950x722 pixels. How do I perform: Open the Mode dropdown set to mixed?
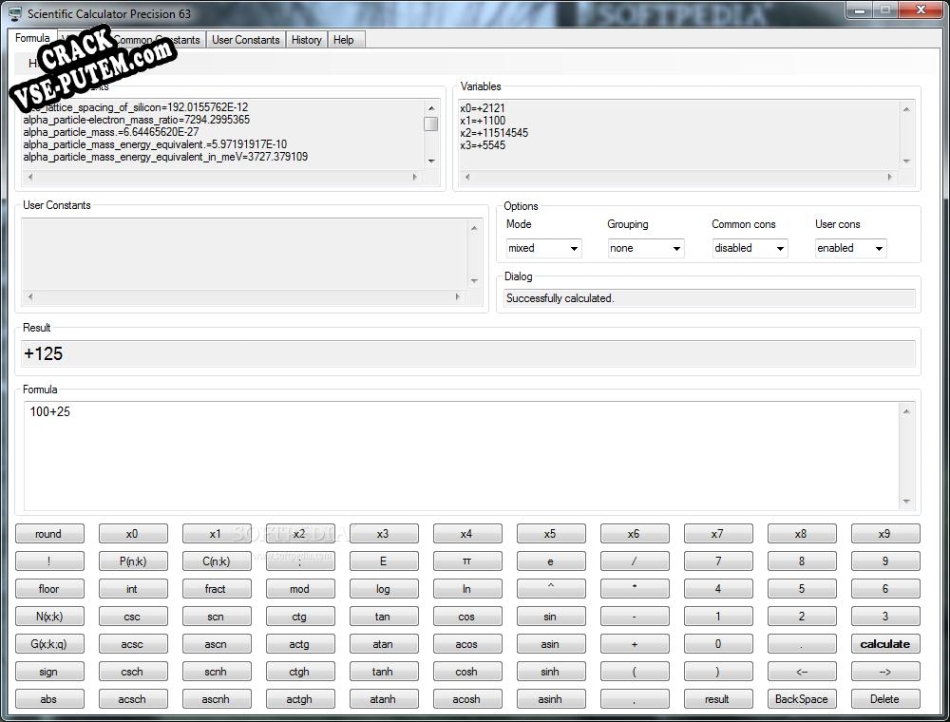click(x=544, y=248)
